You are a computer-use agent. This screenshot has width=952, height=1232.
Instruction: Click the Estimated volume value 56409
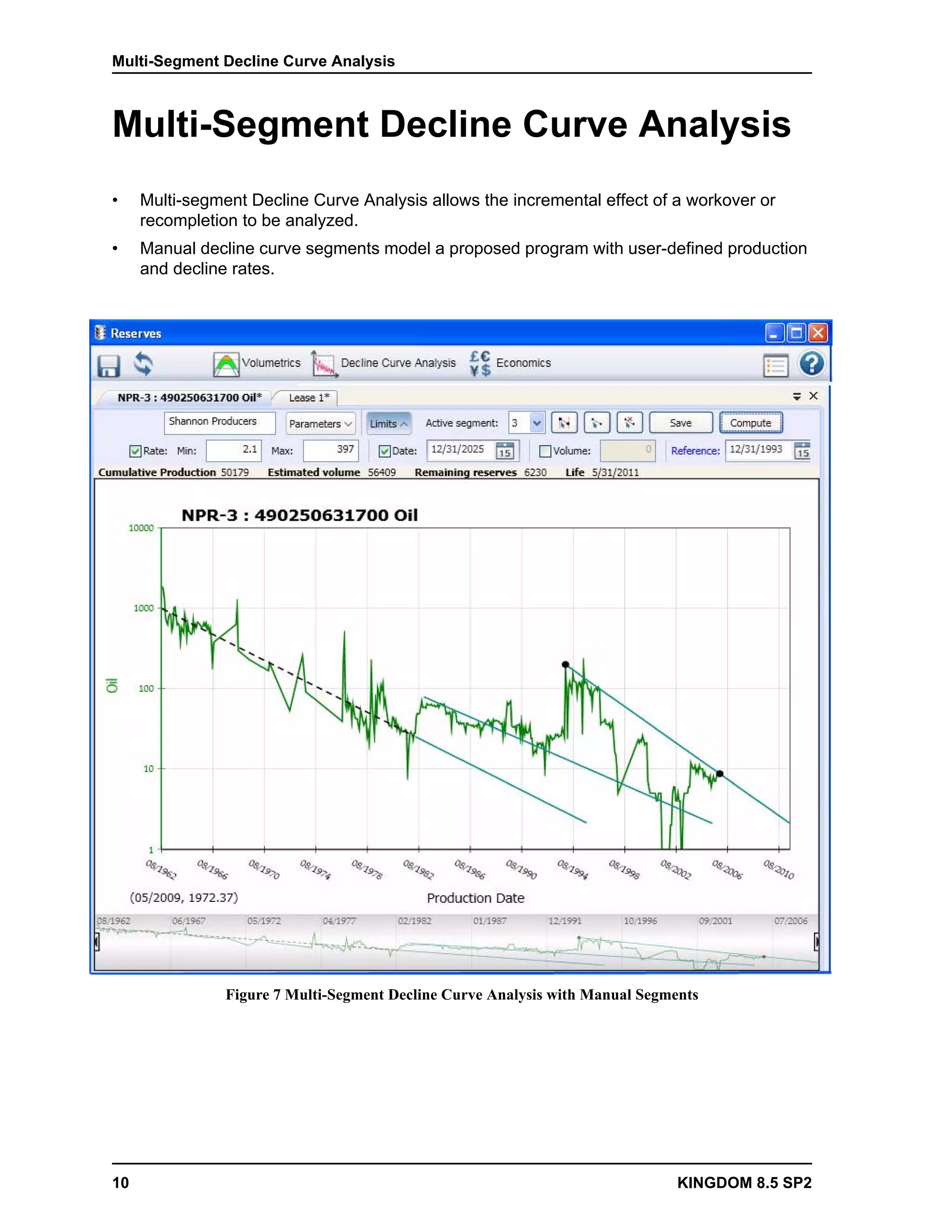(x=382, y=472)
